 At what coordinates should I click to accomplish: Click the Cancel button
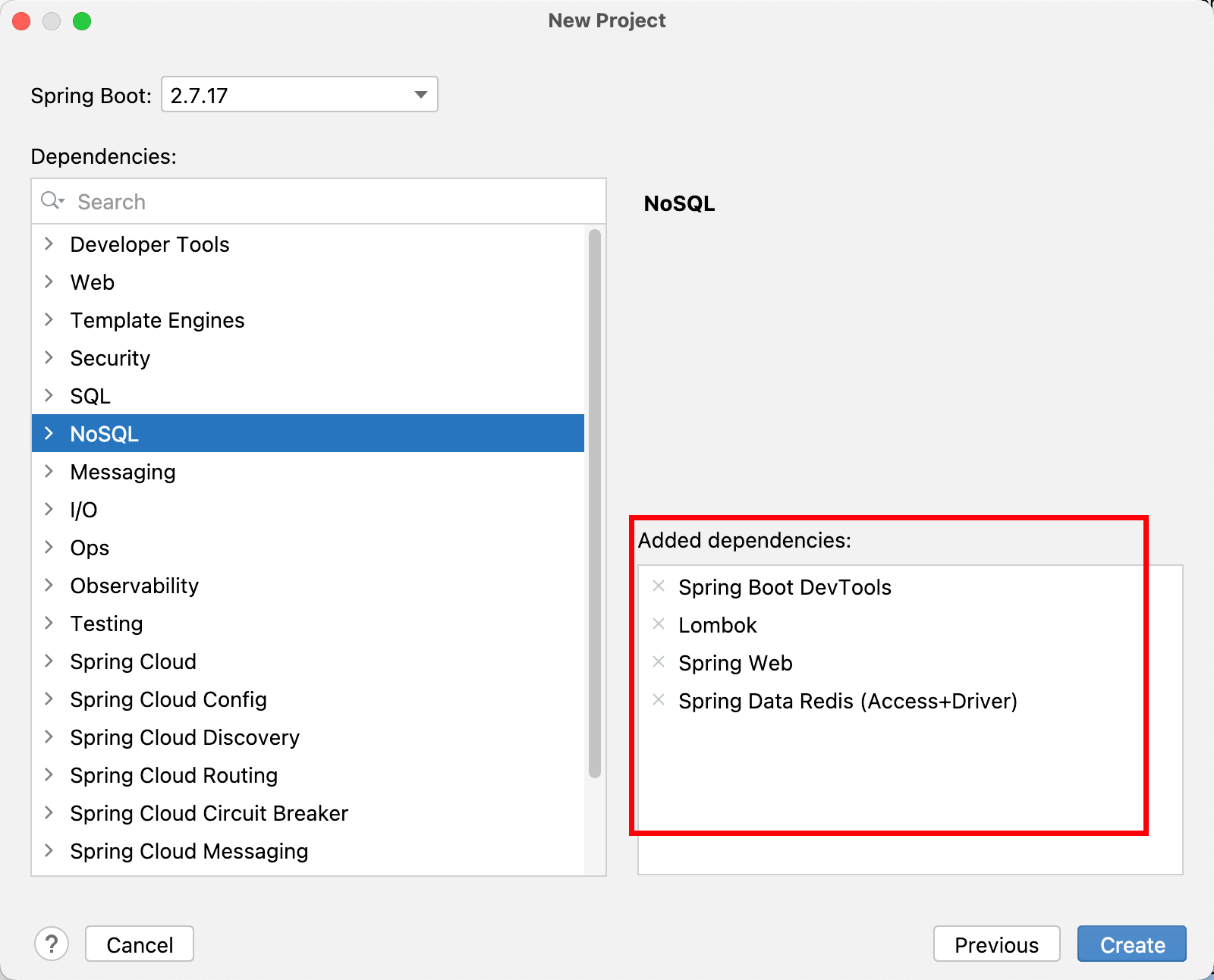pos(140,944)
